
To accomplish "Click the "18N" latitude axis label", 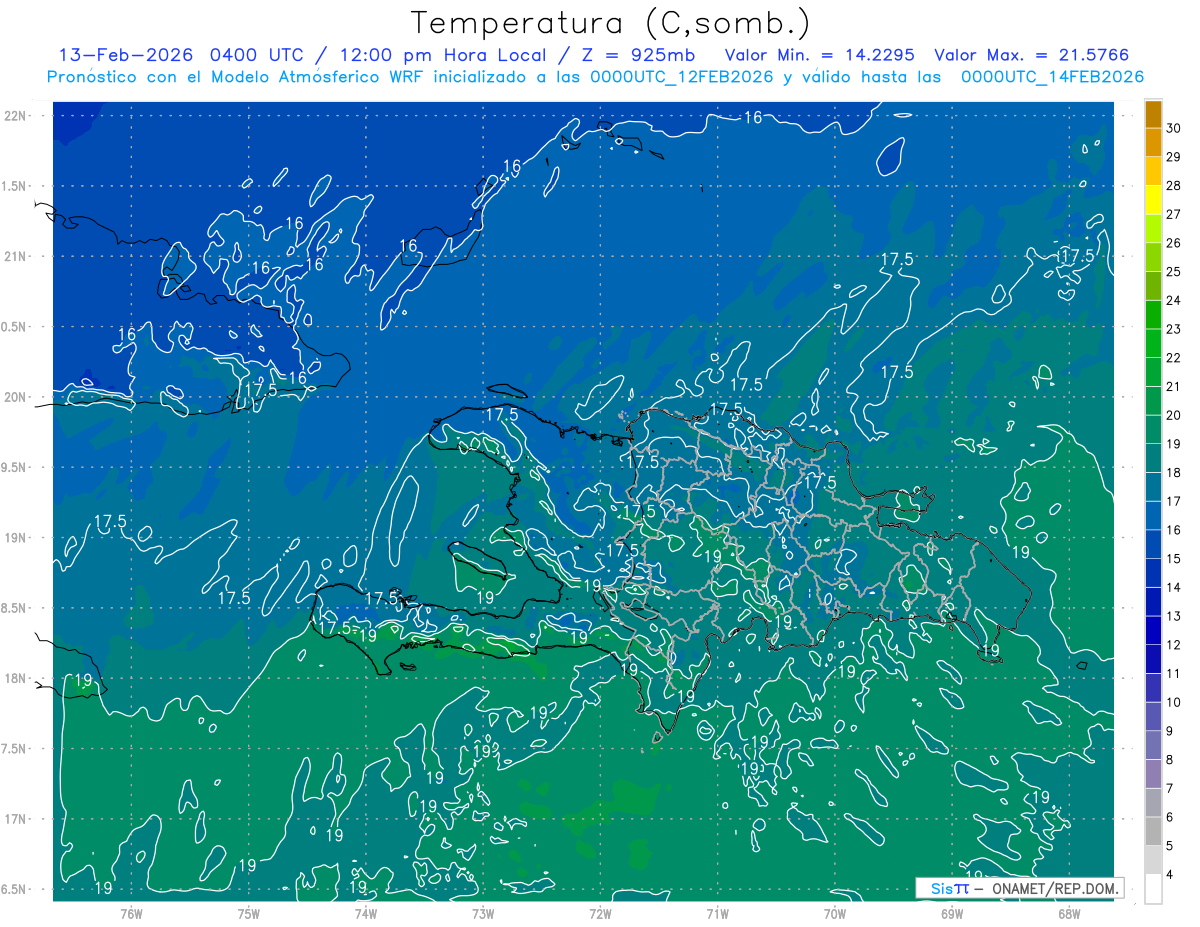I will point(17,679).
